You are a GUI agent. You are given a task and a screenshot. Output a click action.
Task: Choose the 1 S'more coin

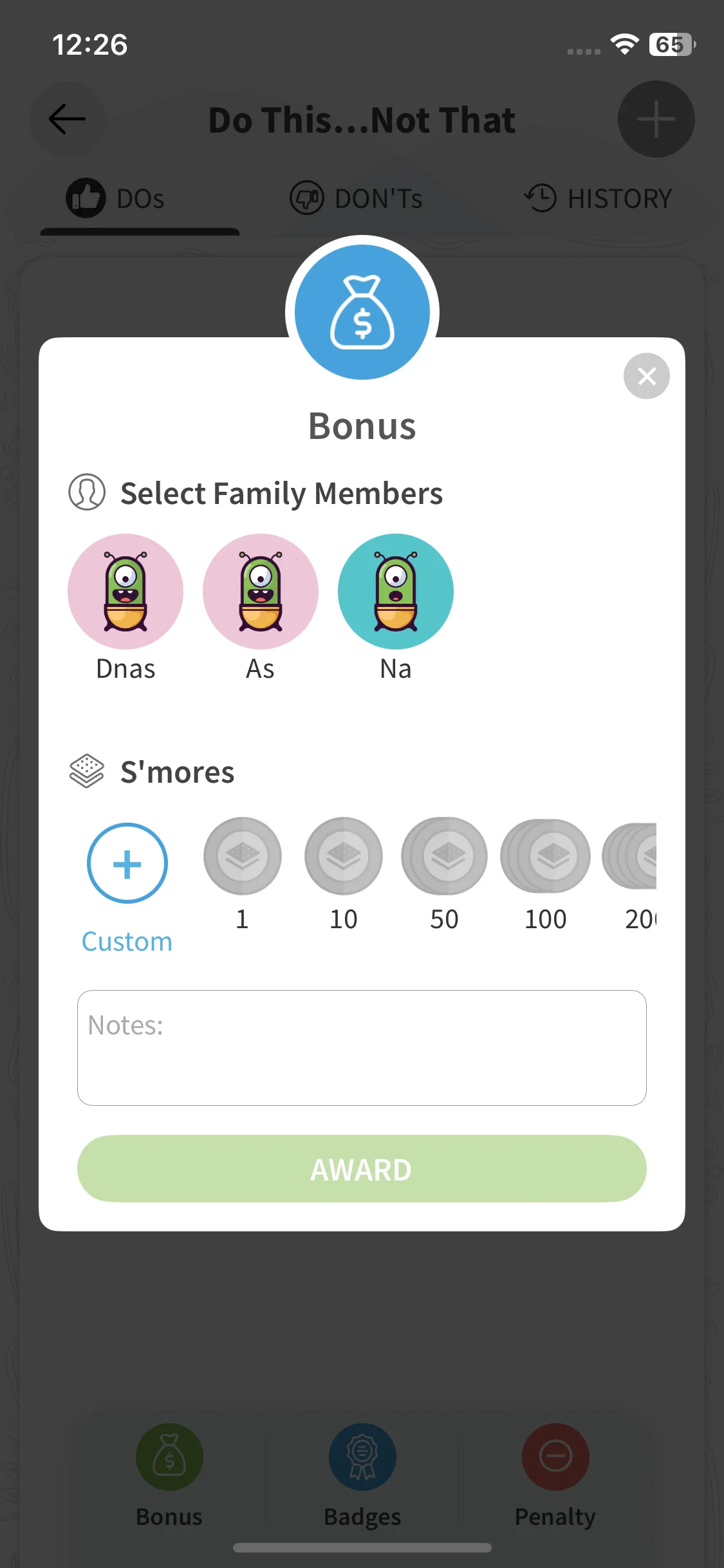pos(243,856)
